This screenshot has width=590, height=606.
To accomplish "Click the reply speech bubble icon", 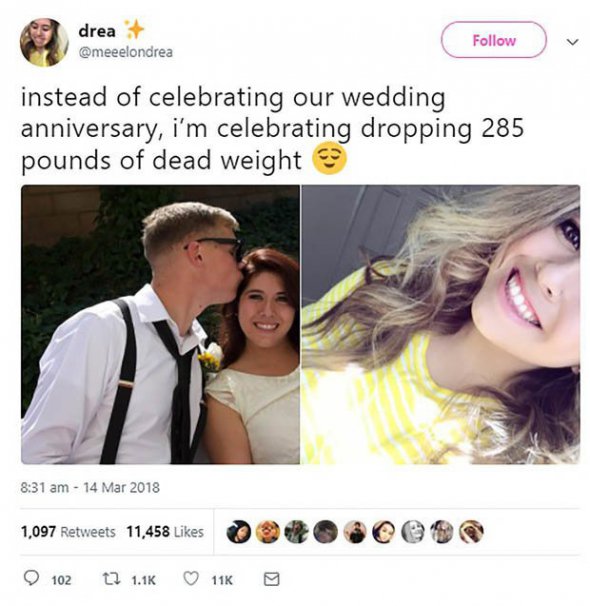I will 31,579.
